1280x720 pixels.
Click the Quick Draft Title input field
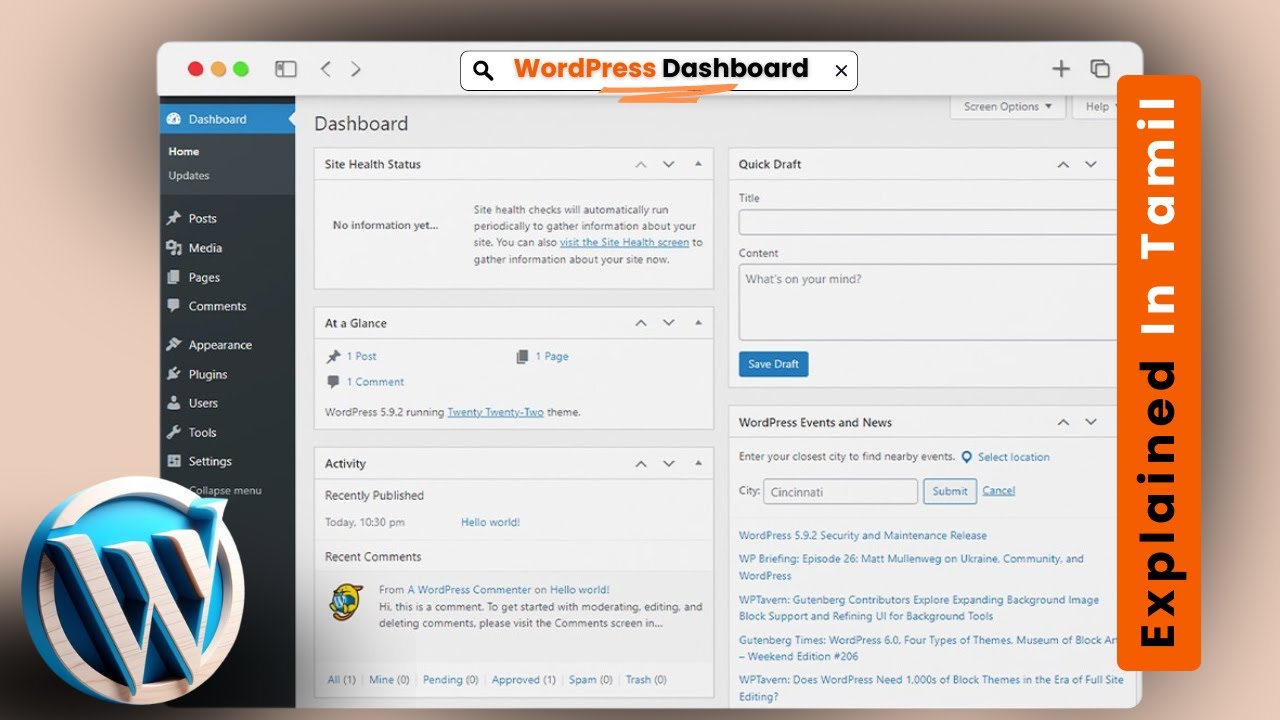927,222
